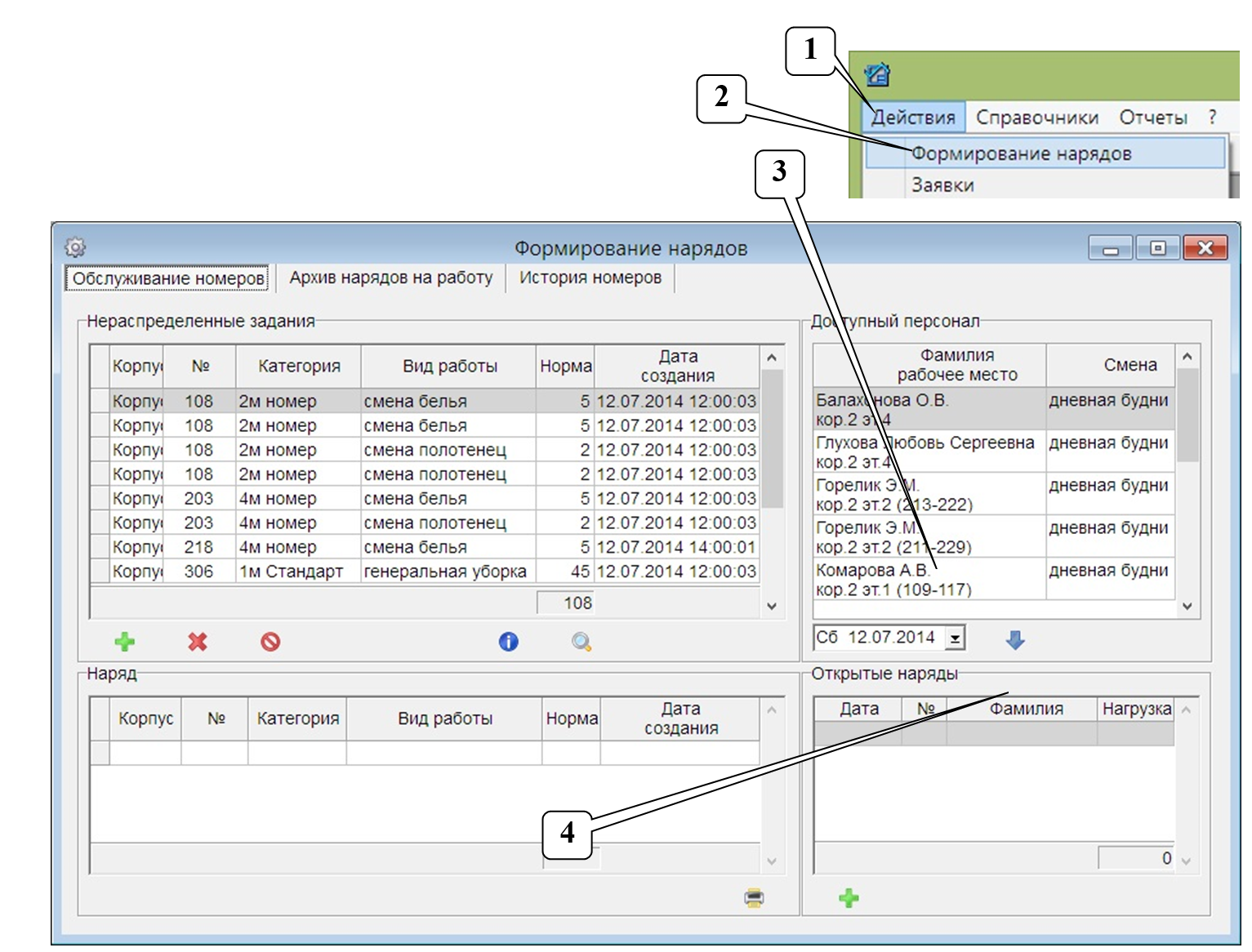This screenshot has width=1252, height=952.
Task: Click the red prohibition circle icon
Action: pyautogui.click(x=270, y=642)
